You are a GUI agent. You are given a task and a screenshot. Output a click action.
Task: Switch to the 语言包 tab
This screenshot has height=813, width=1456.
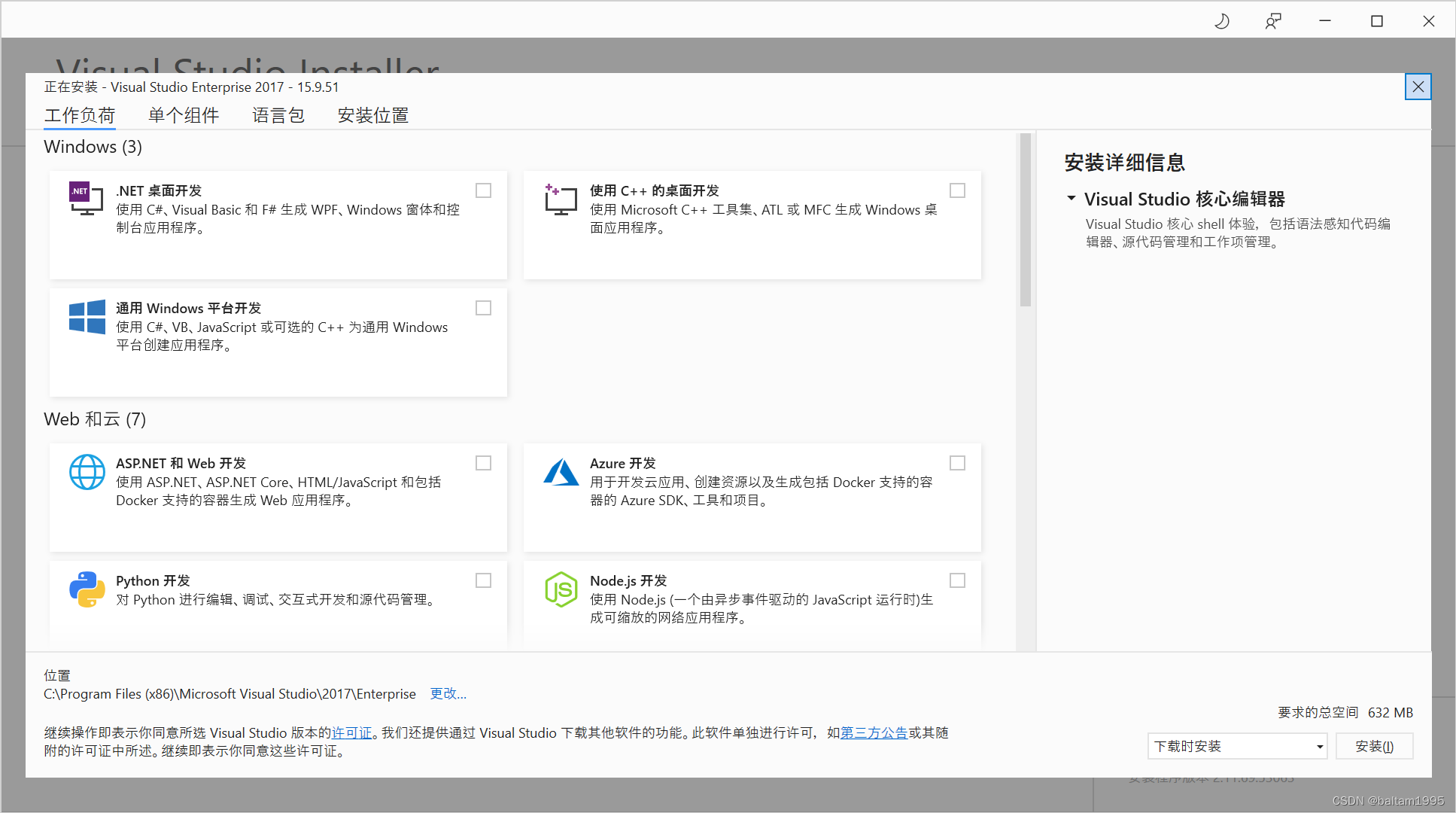point(278,115)
